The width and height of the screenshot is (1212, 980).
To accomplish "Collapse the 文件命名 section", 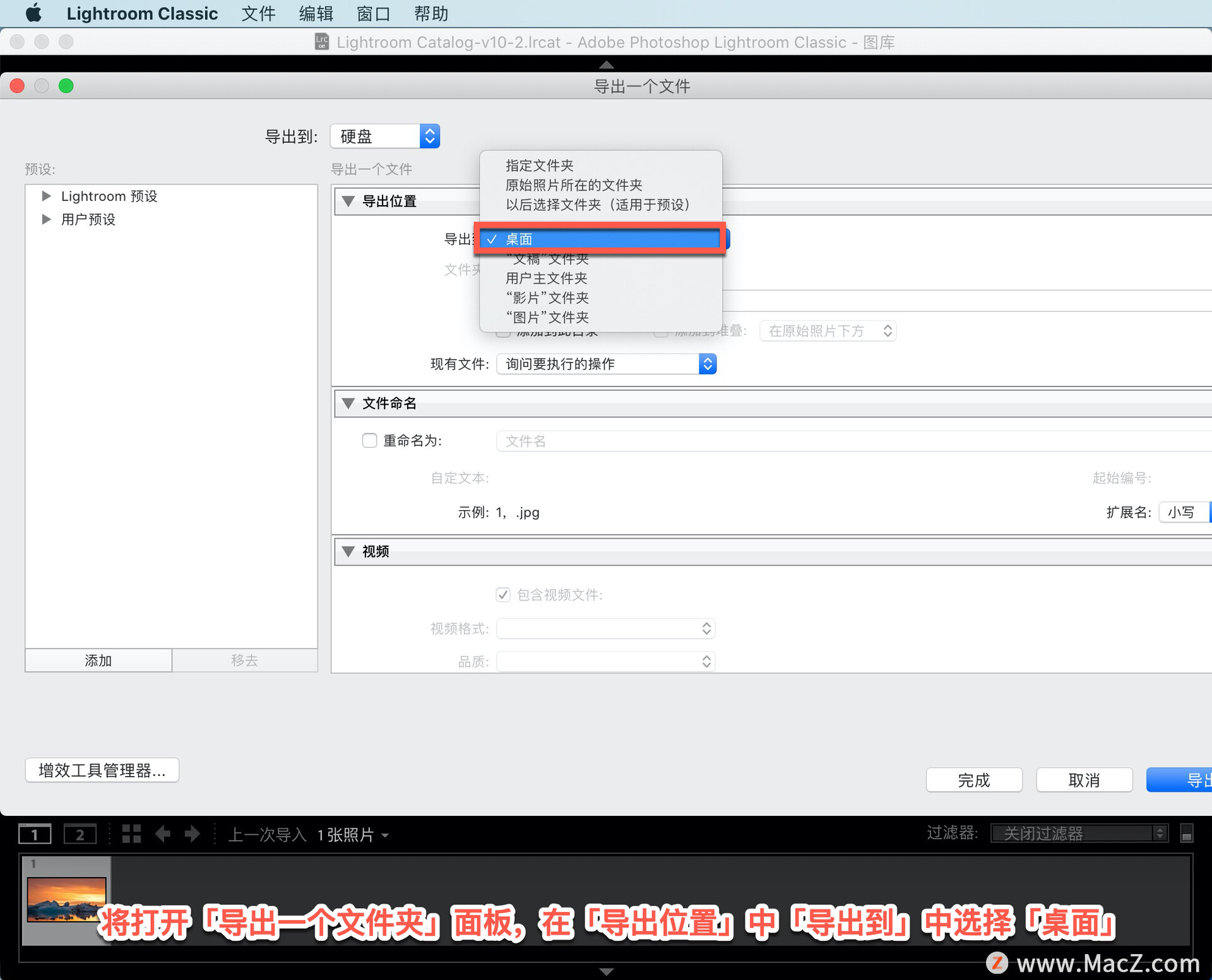I will [348, 403].
